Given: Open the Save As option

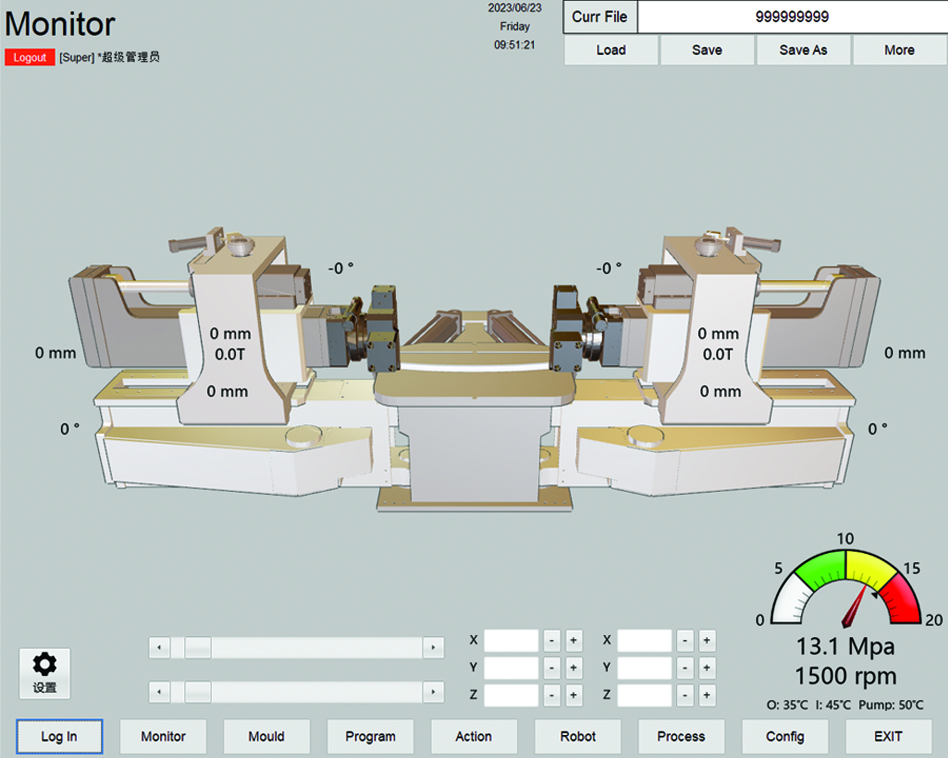Looking at the screenshot, I should click(x=803, y=50).
